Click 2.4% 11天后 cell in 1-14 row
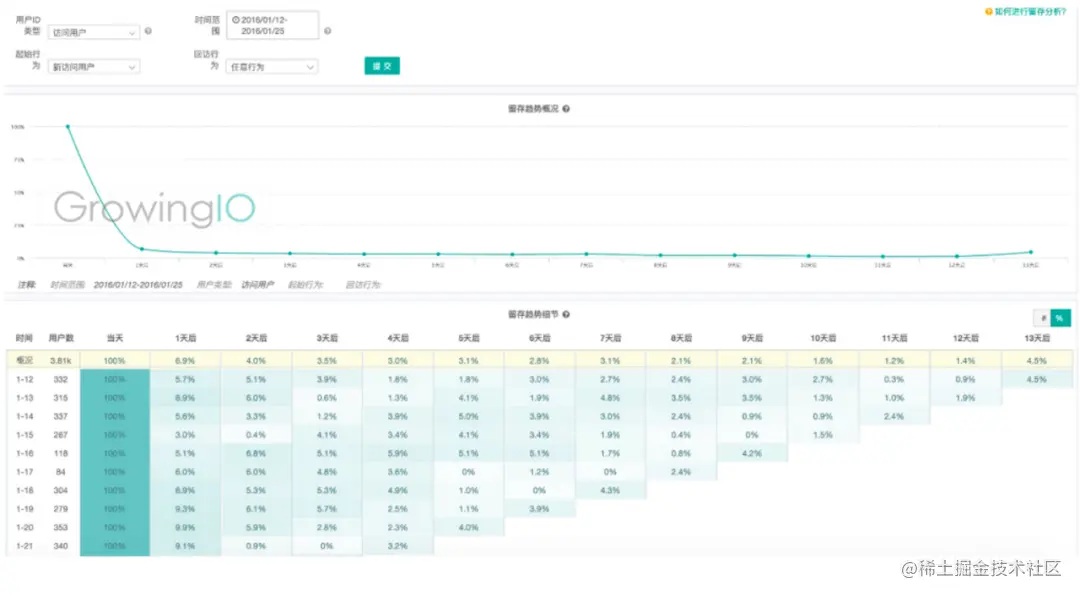Screen dimensions: 1080x597 pyautogui.click(x=894, y=417)
